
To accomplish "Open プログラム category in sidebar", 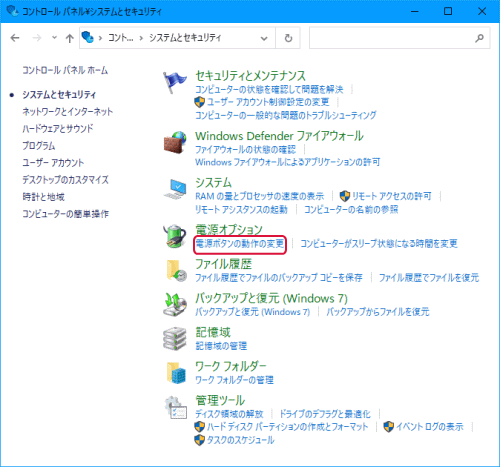I will pos(39,146).
